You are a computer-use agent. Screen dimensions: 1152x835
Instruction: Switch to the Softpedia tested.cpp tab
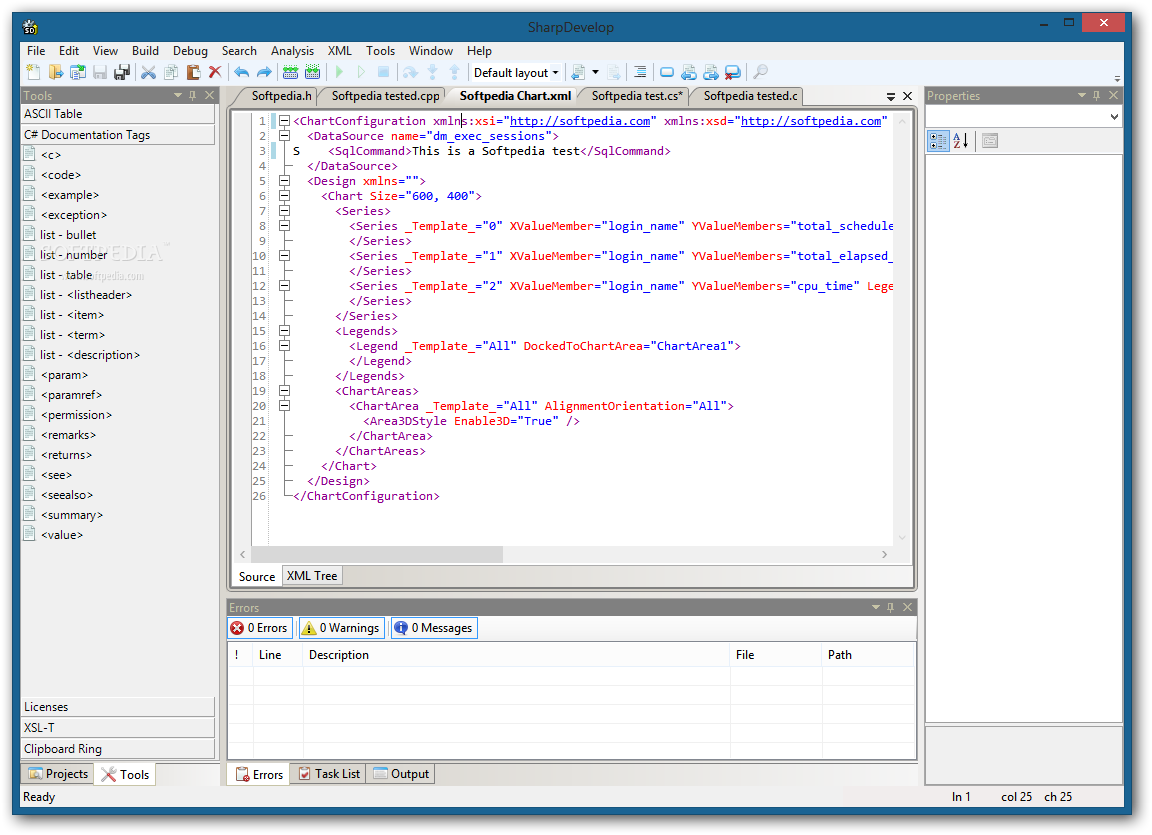click(x=386, y=96)
